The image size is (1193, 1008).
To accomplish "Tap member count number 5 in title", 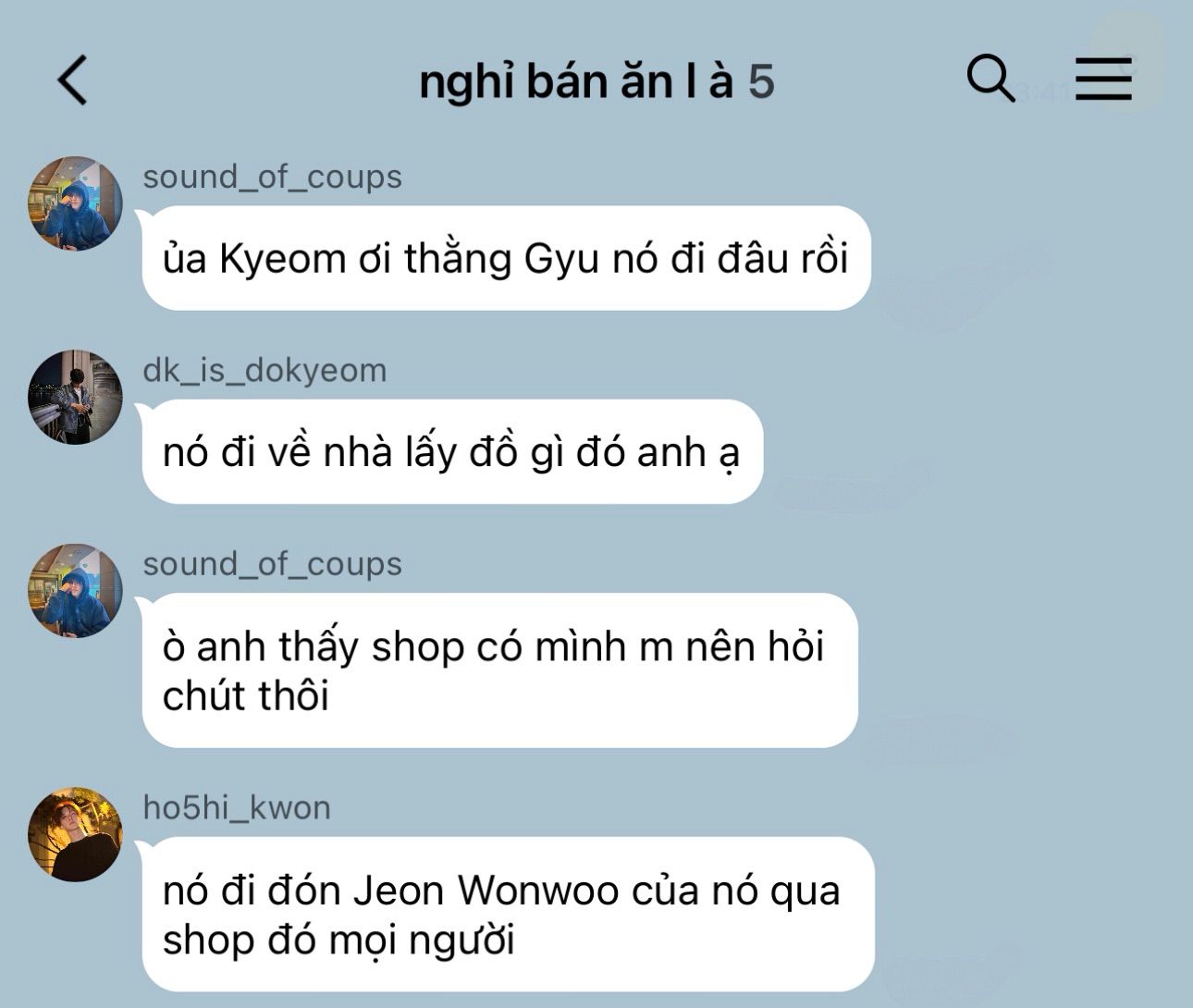I will [761, 81].
